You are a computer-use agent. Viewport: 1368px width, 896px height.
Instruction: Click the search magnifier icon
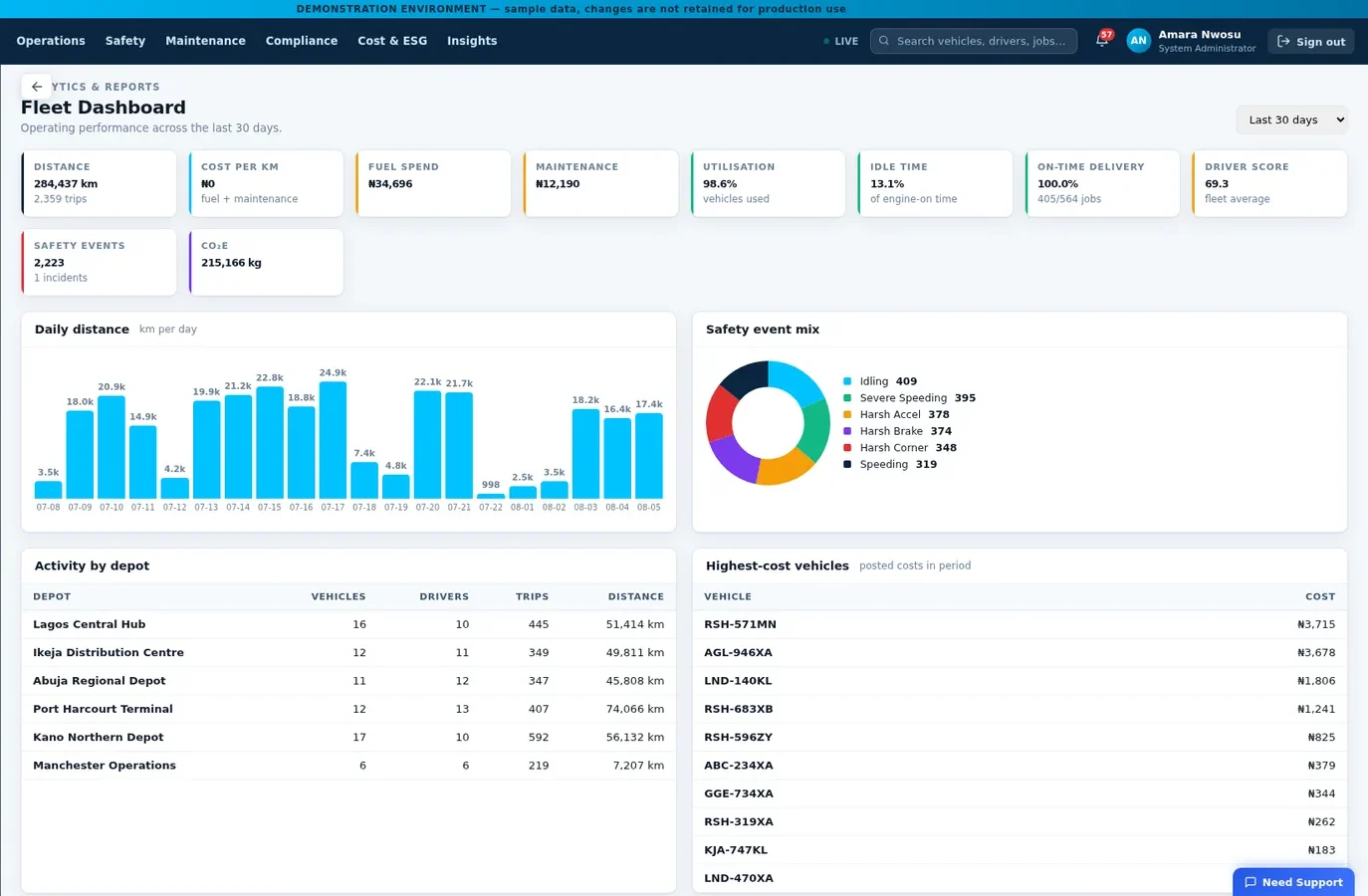click(884, 41)
